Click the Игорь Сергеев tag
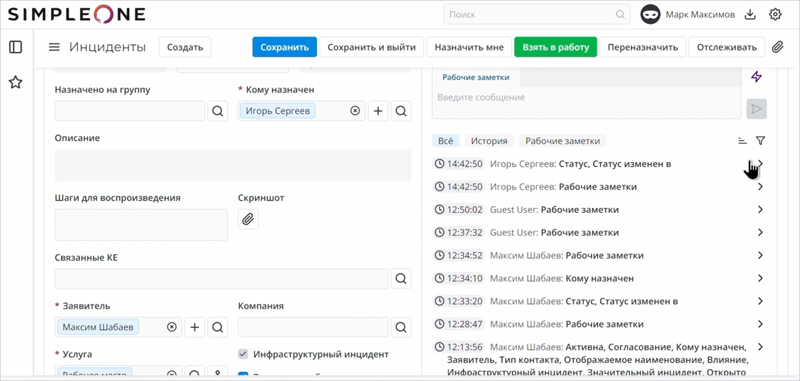The height and width of the screenshot is (381, 800). click(278, 111)
